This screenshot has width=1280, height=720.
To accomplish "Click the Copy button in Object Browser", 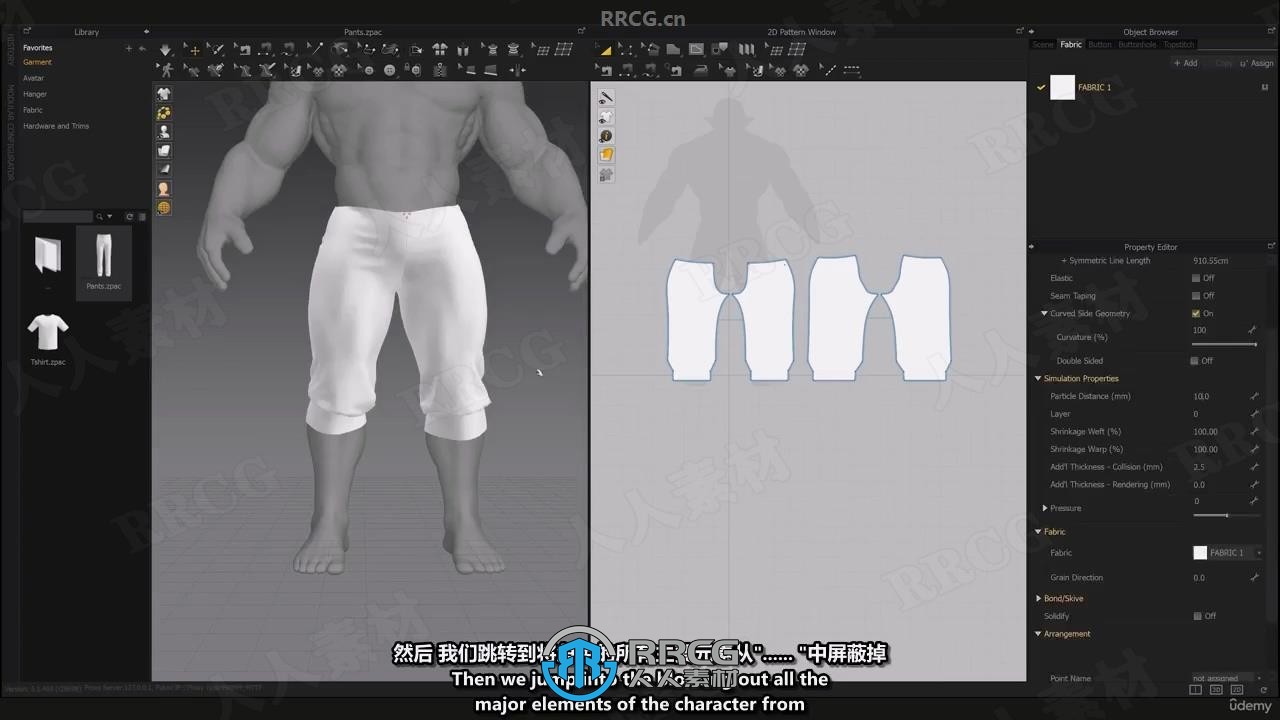I will click(x=1224, y=63).
